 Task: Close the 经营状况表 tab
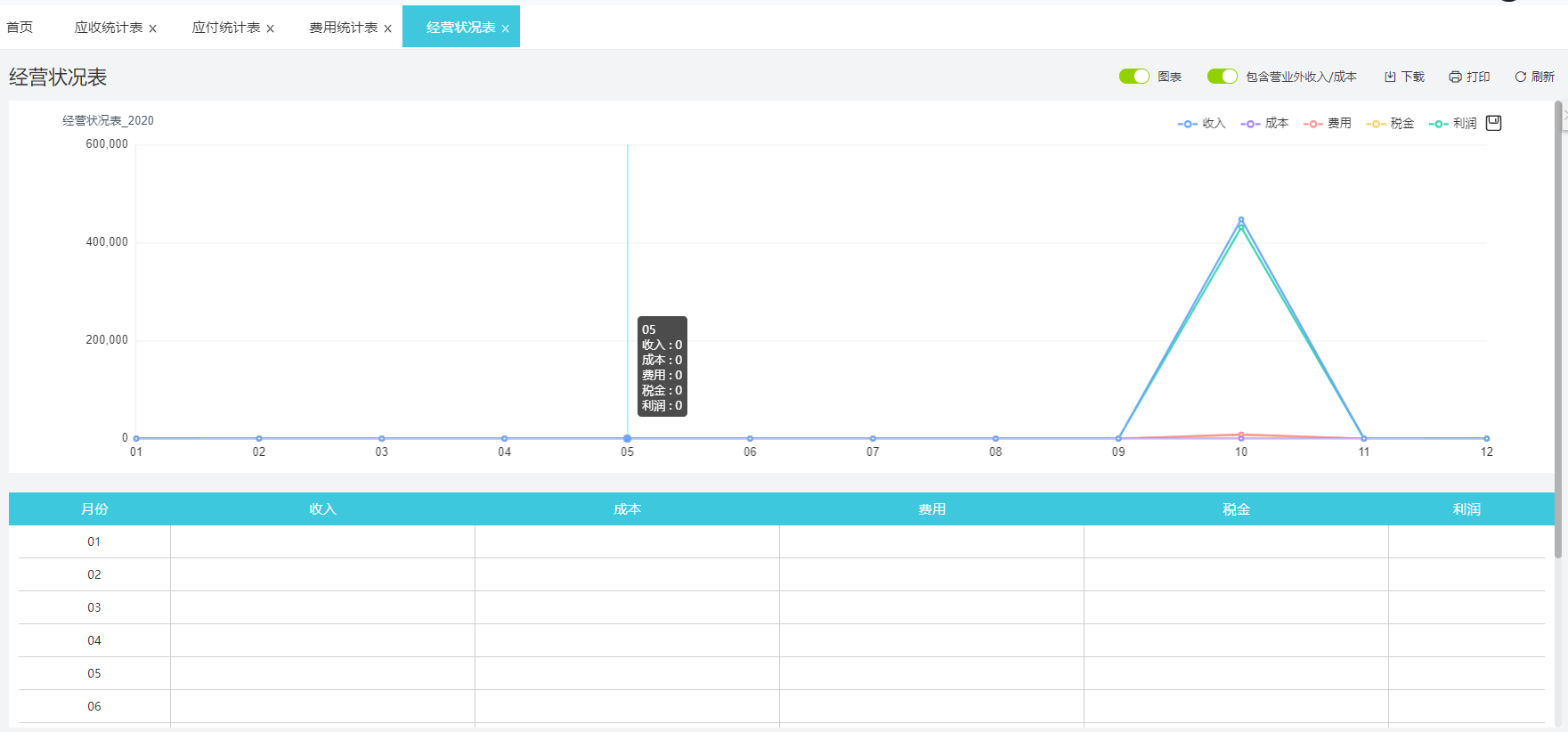point(506,28)
